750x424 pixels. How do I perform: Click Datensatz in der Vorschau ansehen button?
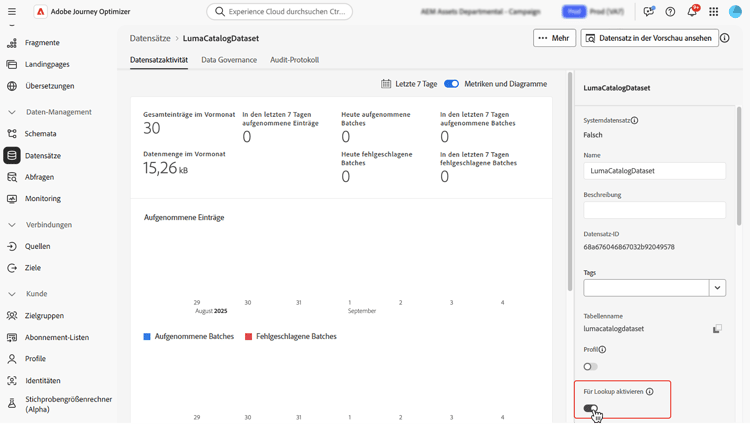(650, 38)
